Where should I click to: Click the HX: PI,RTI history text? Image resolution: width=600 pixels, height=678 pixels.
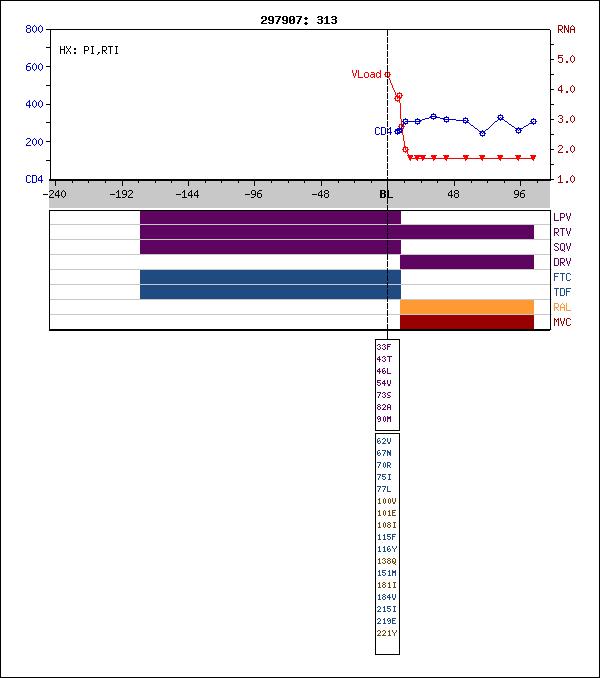89,49
